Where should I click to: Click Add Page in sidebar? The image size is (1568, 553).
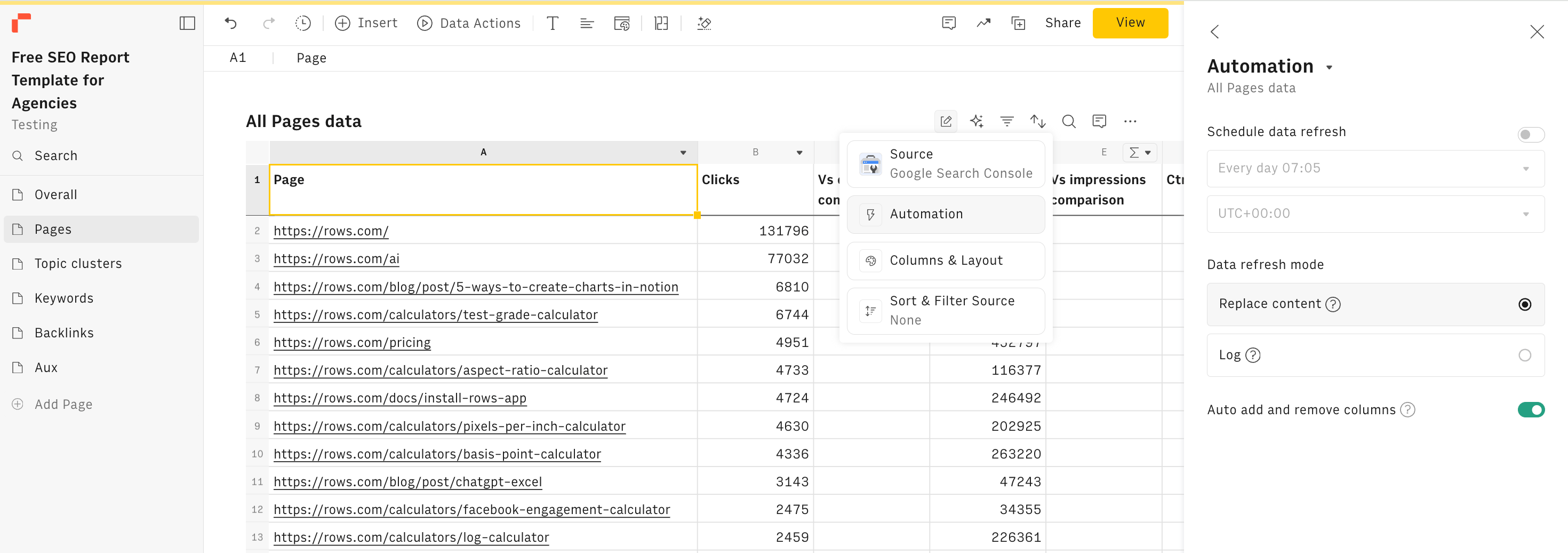(x=52, y=405)
